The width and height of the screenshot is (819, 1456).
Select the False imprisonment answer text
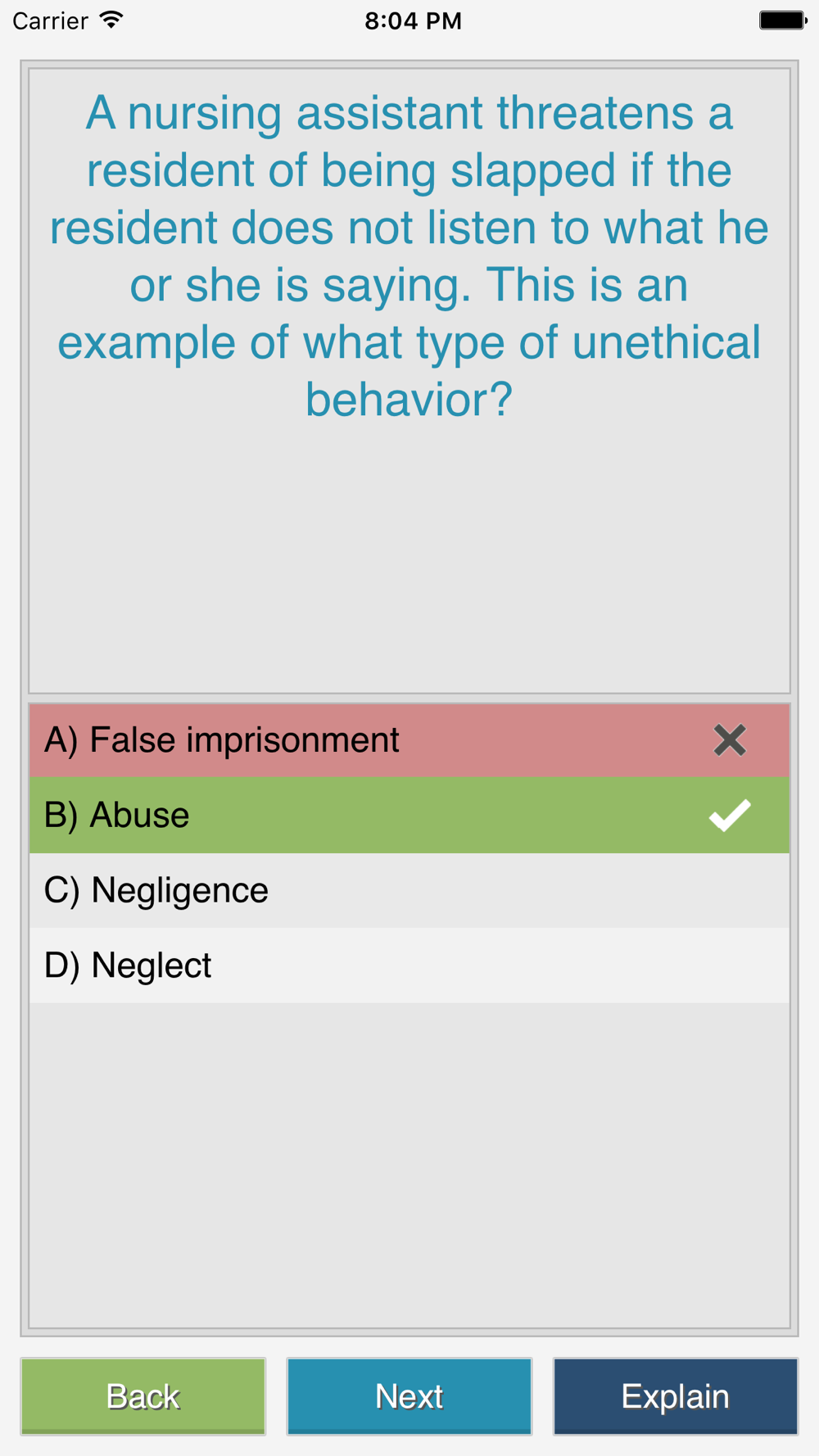pos(244,740)
